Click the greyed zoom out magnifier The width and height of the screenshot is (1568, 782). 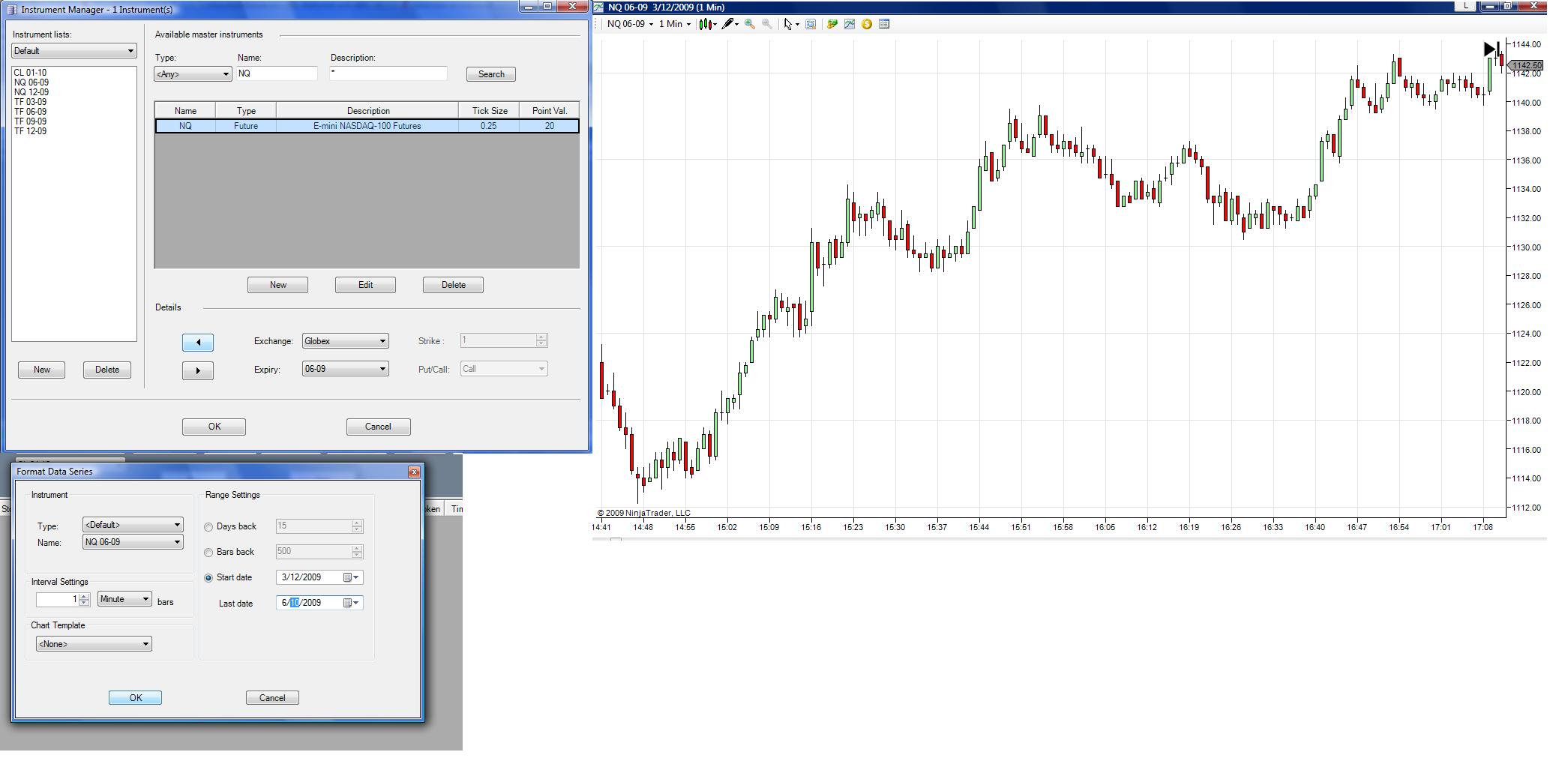pyautogui.click(x=766, y=24)
